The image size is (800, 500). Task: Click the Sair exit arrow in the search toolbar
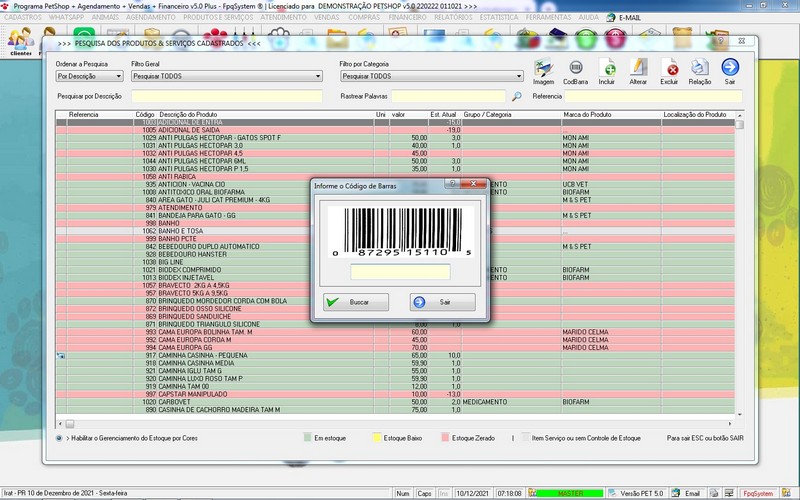pos(730,71)
